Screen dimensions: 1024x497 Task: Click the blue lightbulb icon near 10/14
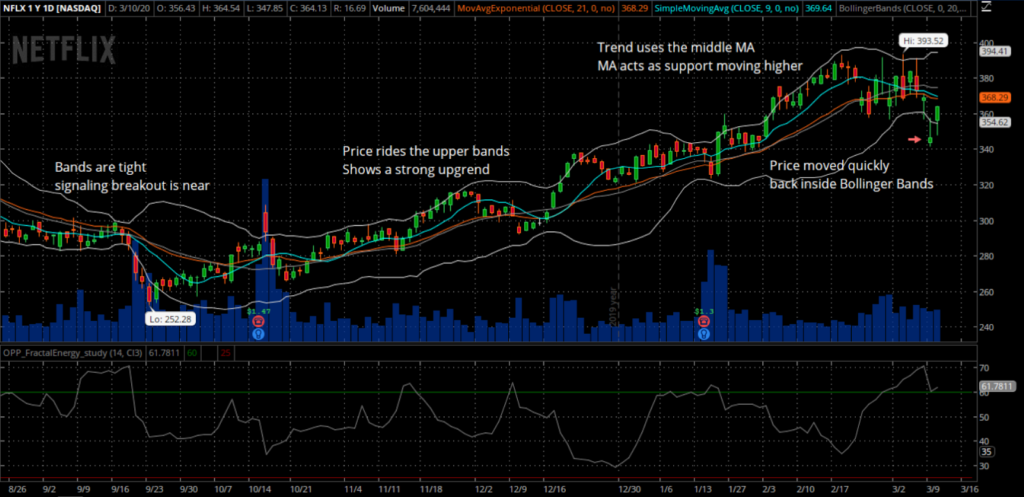[x=258, y=334]
